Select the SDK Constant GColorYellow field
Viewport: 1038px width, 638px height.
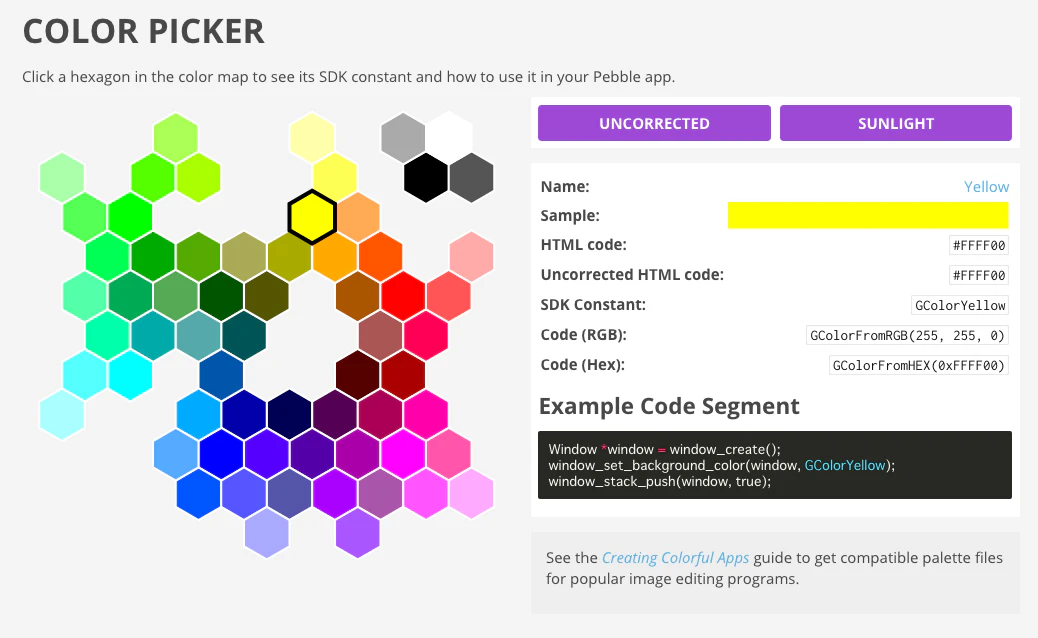(960, 305)
